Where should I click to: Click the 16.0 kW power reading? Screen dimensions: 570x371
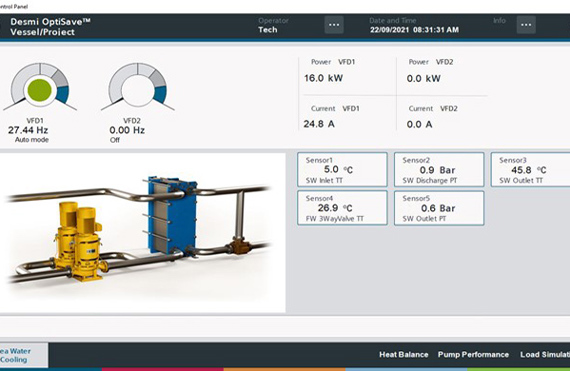tap(323, 78)
